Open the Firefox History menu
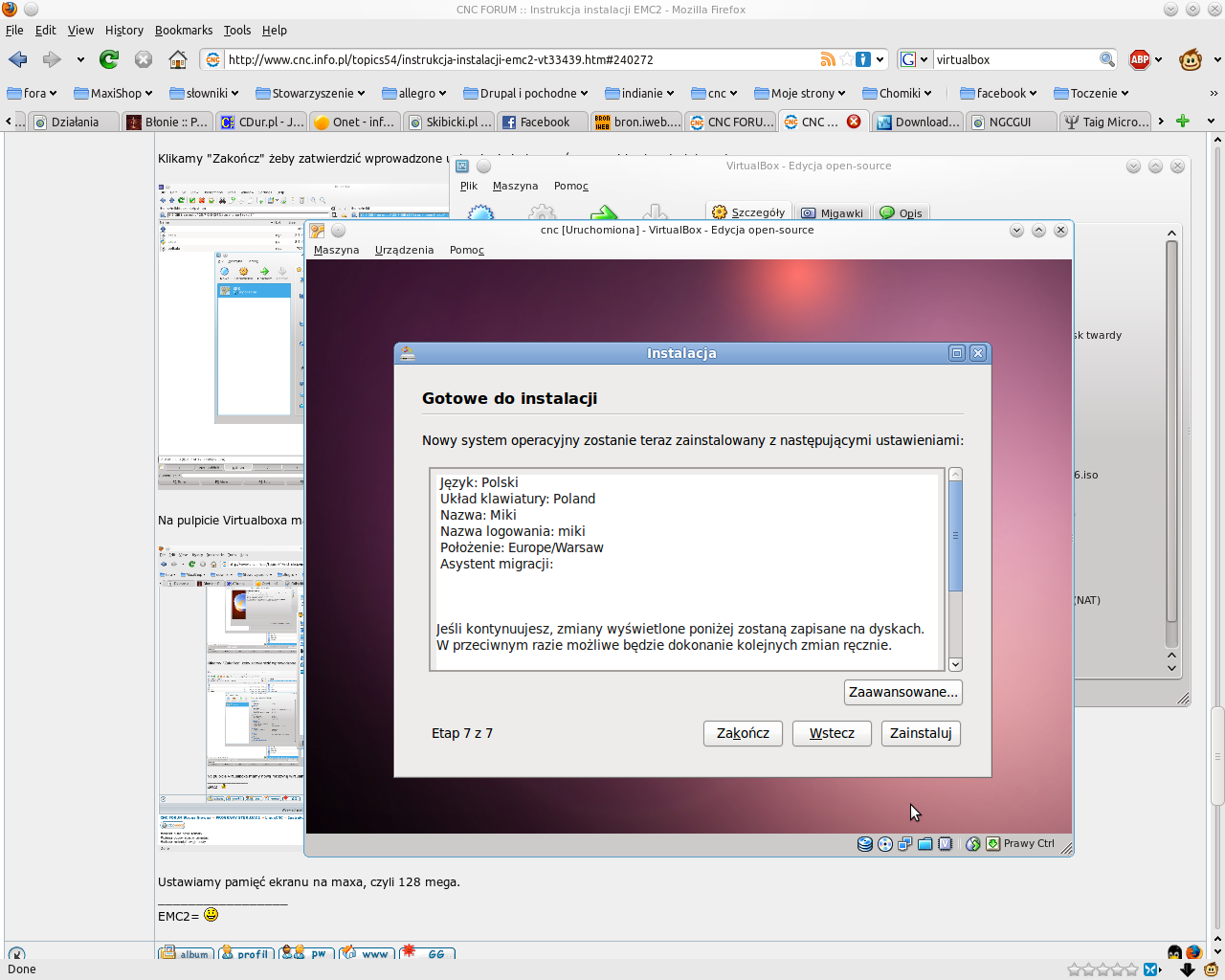The width and height of the screenshot is (1225, 980). [123, 30]
